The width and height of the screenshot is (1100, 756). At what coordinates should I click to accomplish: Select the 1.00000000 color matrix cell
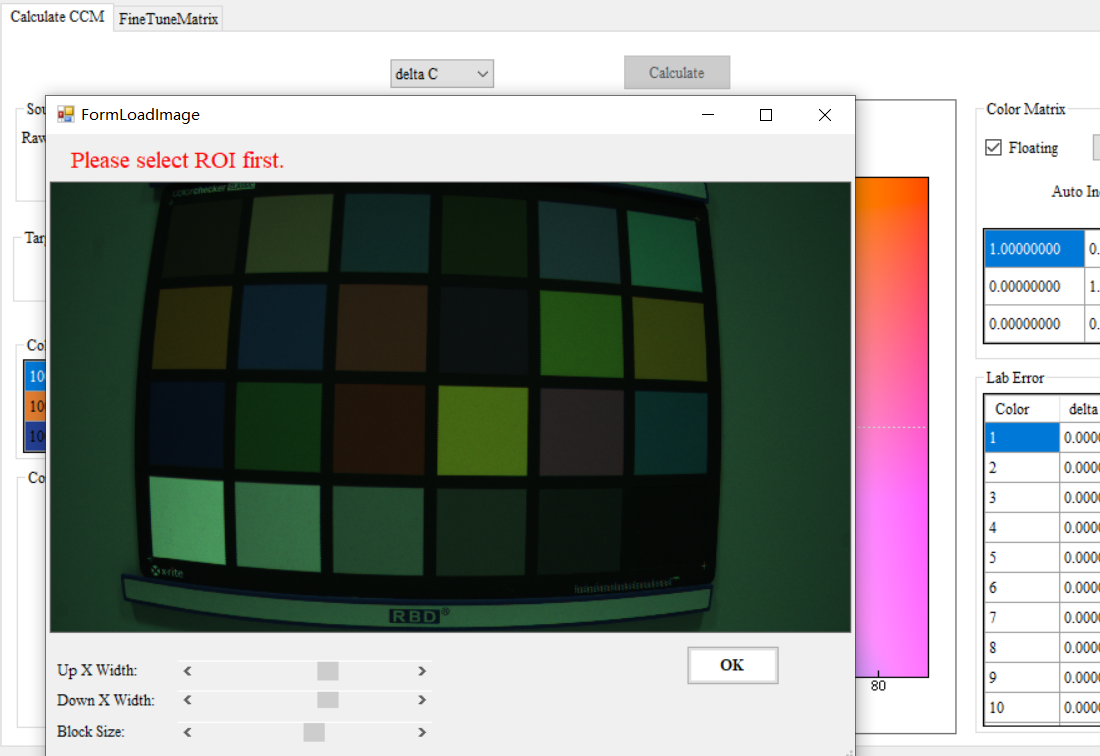[1033, 249]
